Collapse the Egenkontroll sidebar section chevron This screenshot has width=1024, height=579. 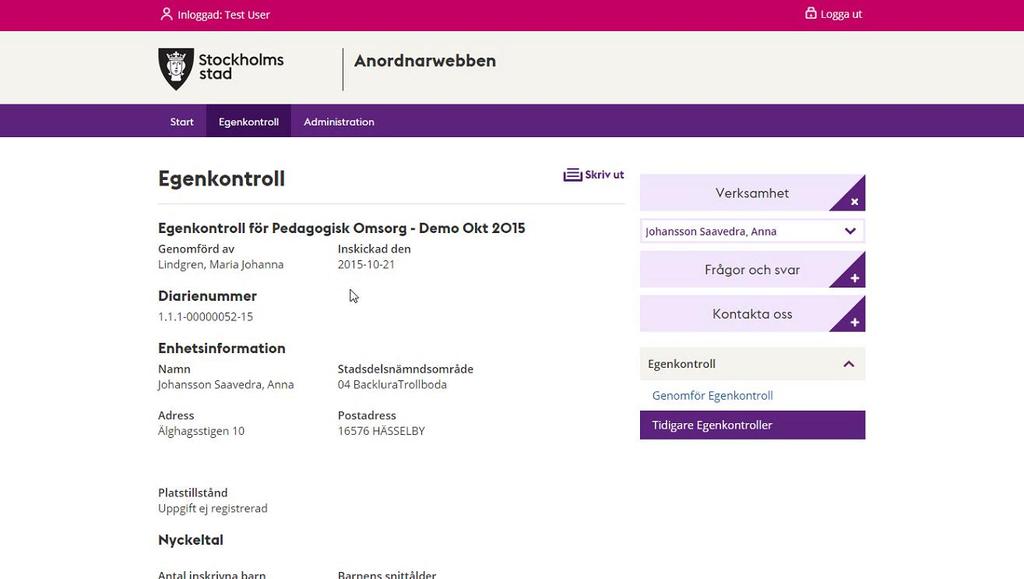tap(848, 364)
